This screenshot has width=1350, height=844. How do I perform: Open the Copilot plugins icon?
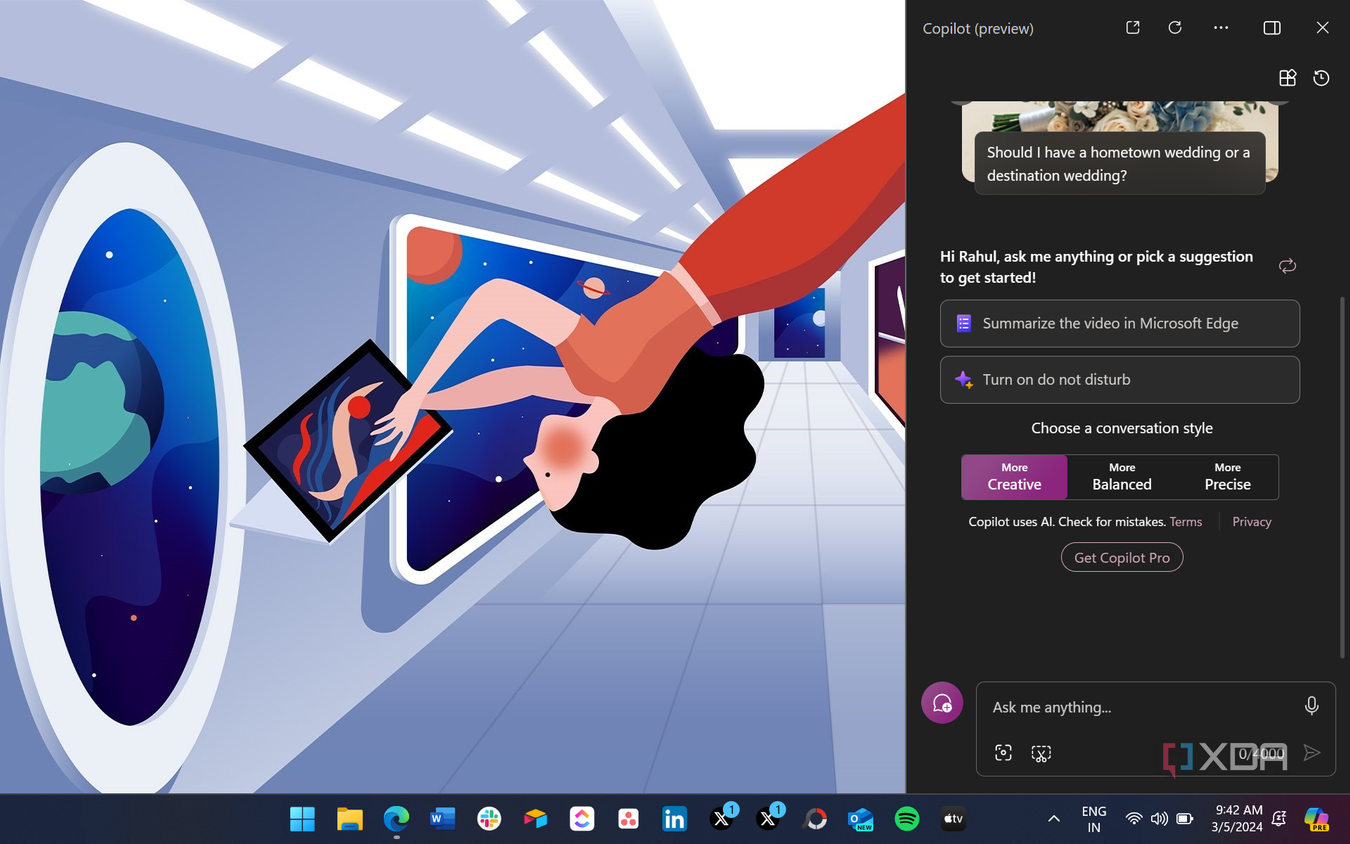1288,78
